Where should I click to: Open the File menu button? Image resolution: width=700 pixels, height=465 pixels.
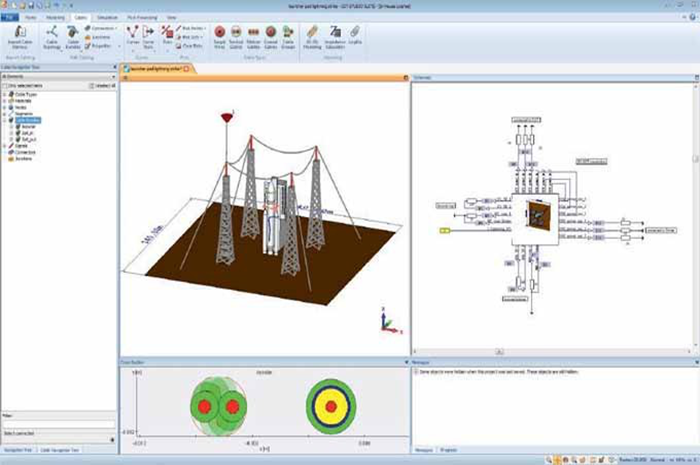pyautogui.click(x=9, y=17)
